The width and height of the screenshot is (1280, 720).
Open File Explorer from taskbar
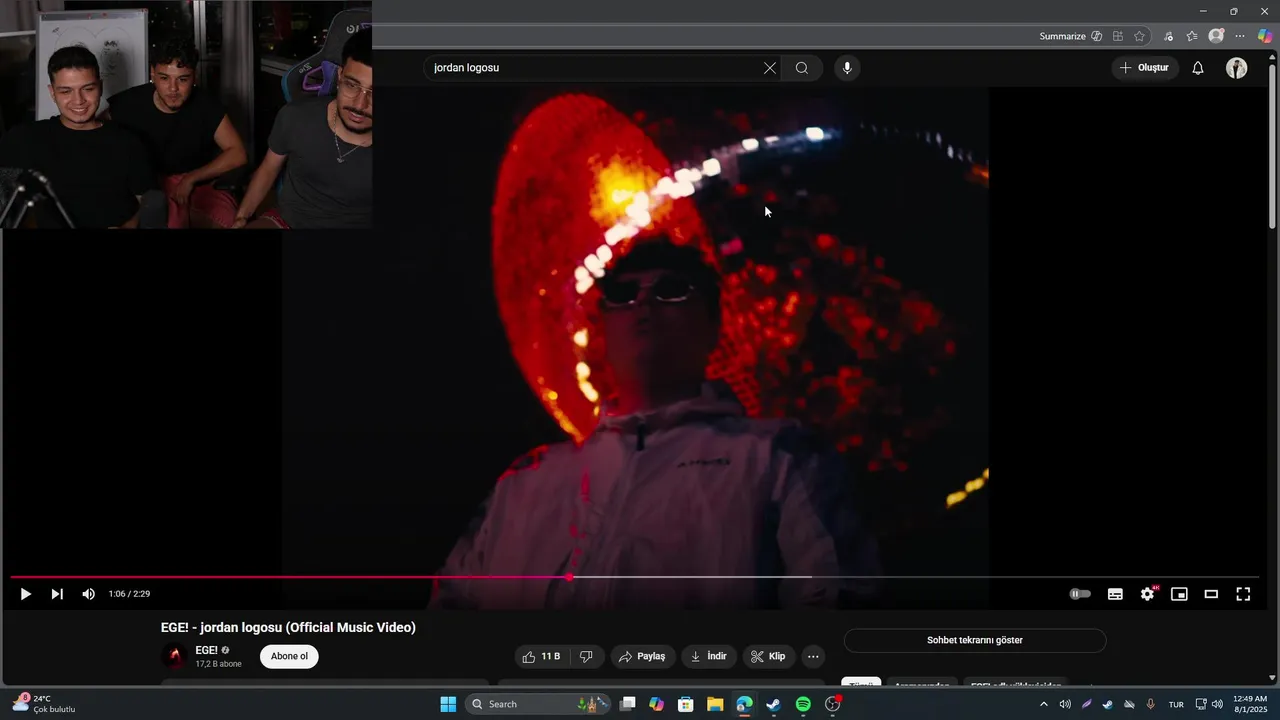[x=715, y=704]
